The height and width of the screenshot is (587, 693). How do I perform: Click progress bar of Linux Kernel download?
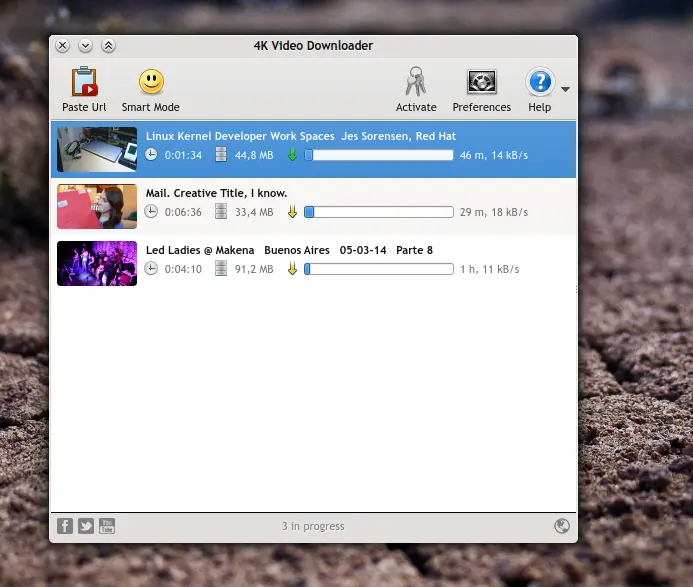tap(379, 155)
